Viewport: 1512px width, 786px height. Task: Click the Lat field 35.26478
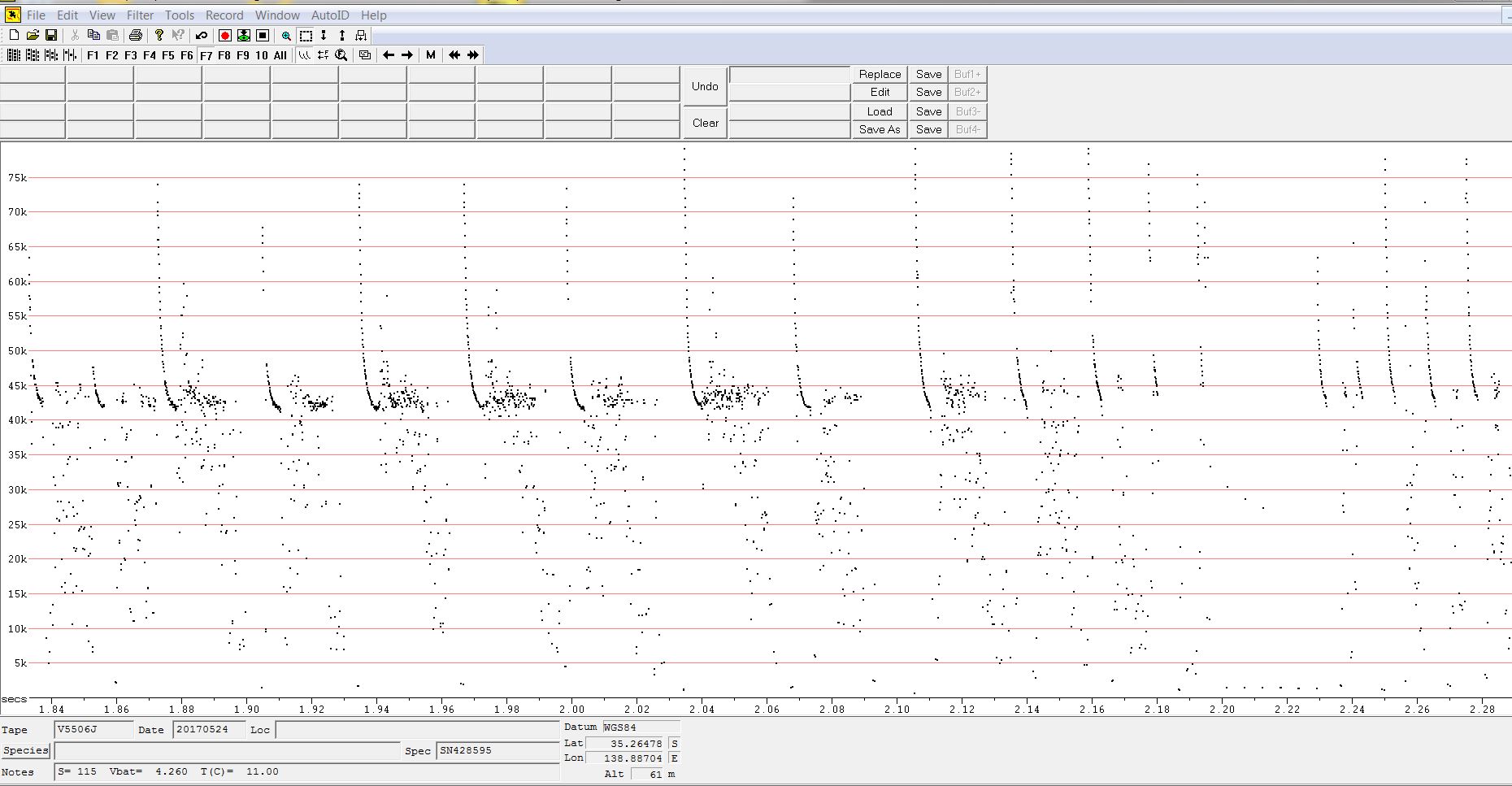(625, 743)
